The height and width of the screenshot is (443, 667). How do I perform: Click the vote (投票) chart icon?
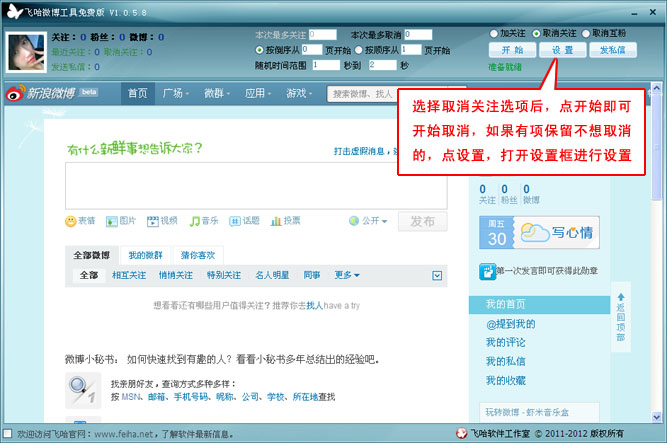point(276,221)
